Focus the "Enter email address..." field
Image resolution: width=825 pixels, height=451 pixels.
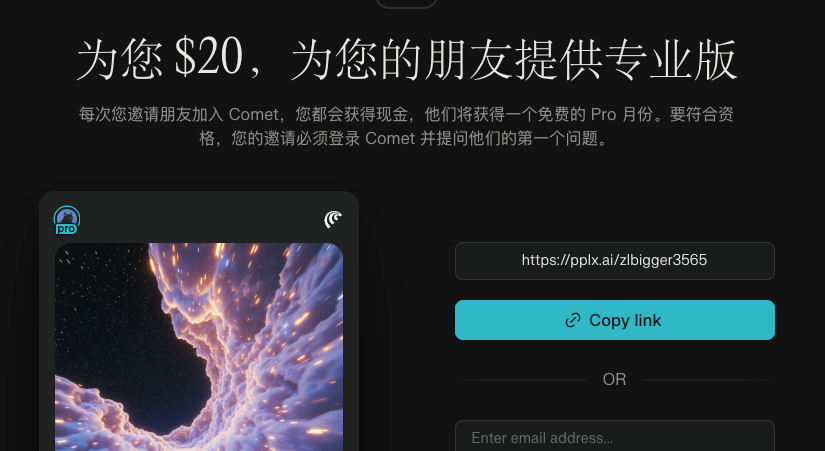615,436
